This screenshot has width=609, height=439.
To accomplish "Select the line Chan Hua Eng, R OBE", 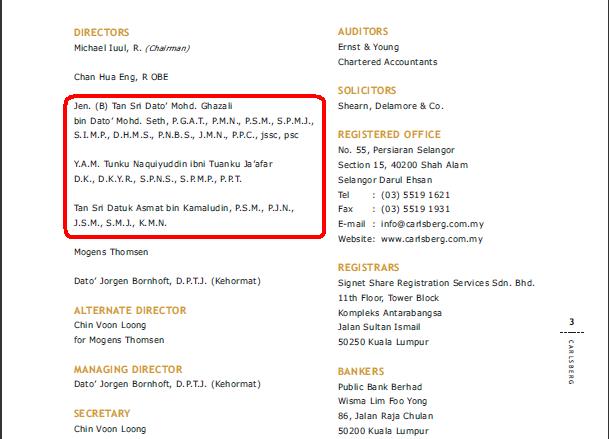I will [121, 77].
